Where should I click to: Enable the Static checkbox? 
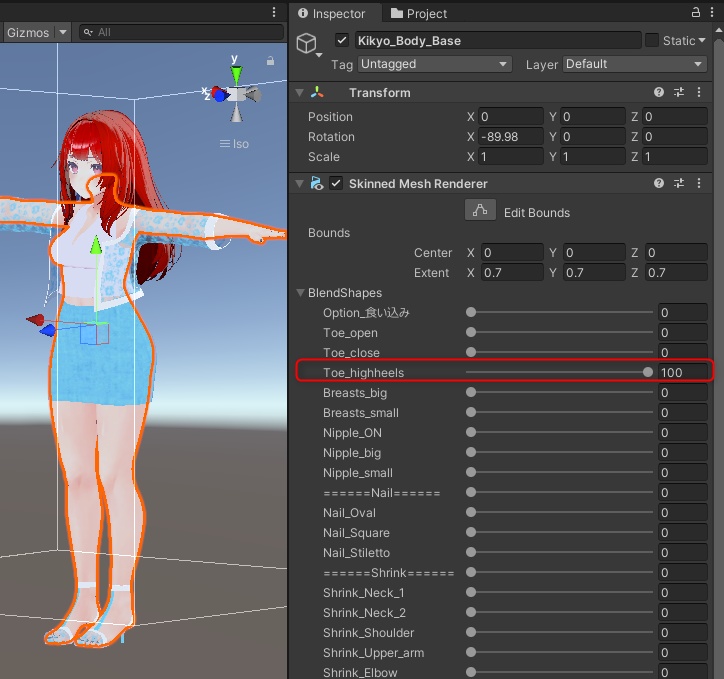(x=652, y=41)
